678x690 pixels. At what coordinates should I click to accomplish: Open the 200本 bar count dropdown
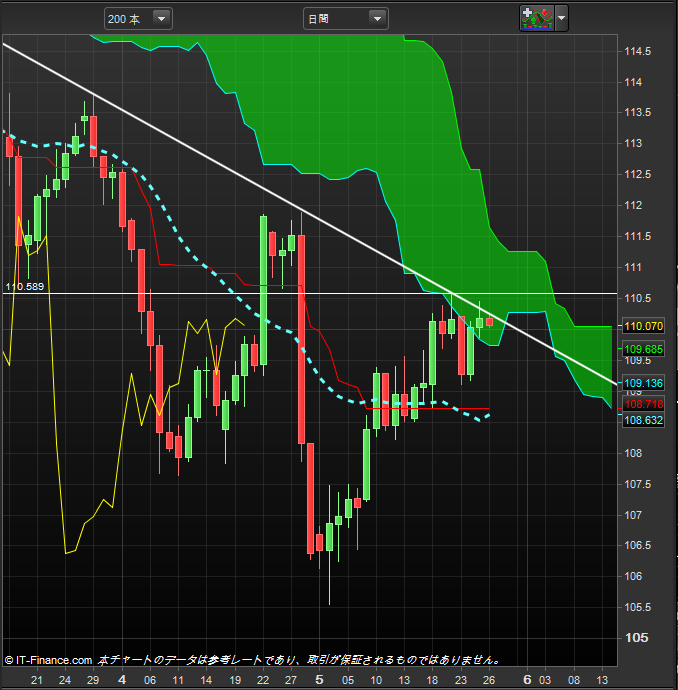pos(138,19)
